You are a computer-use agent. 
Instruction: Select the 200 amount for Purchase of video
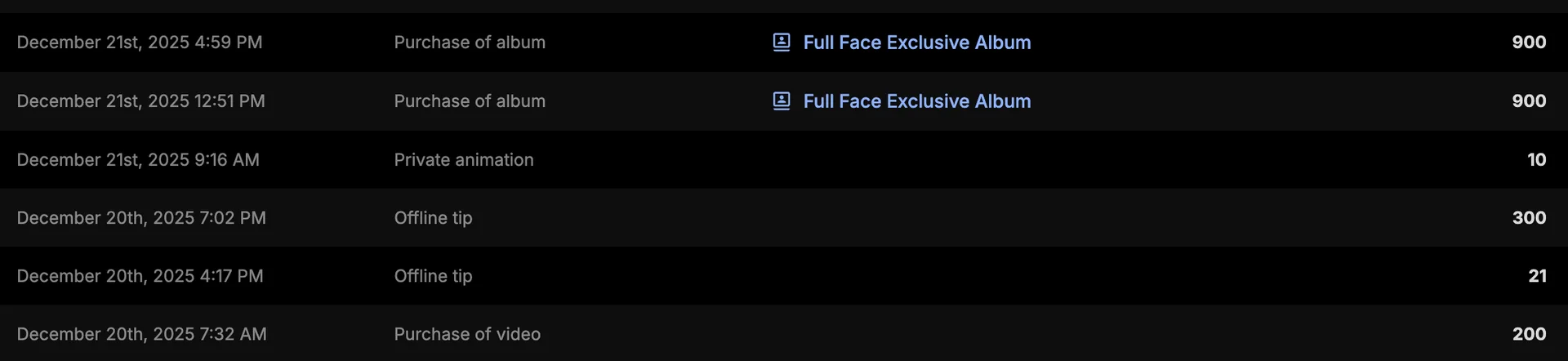click(1529, 334)
